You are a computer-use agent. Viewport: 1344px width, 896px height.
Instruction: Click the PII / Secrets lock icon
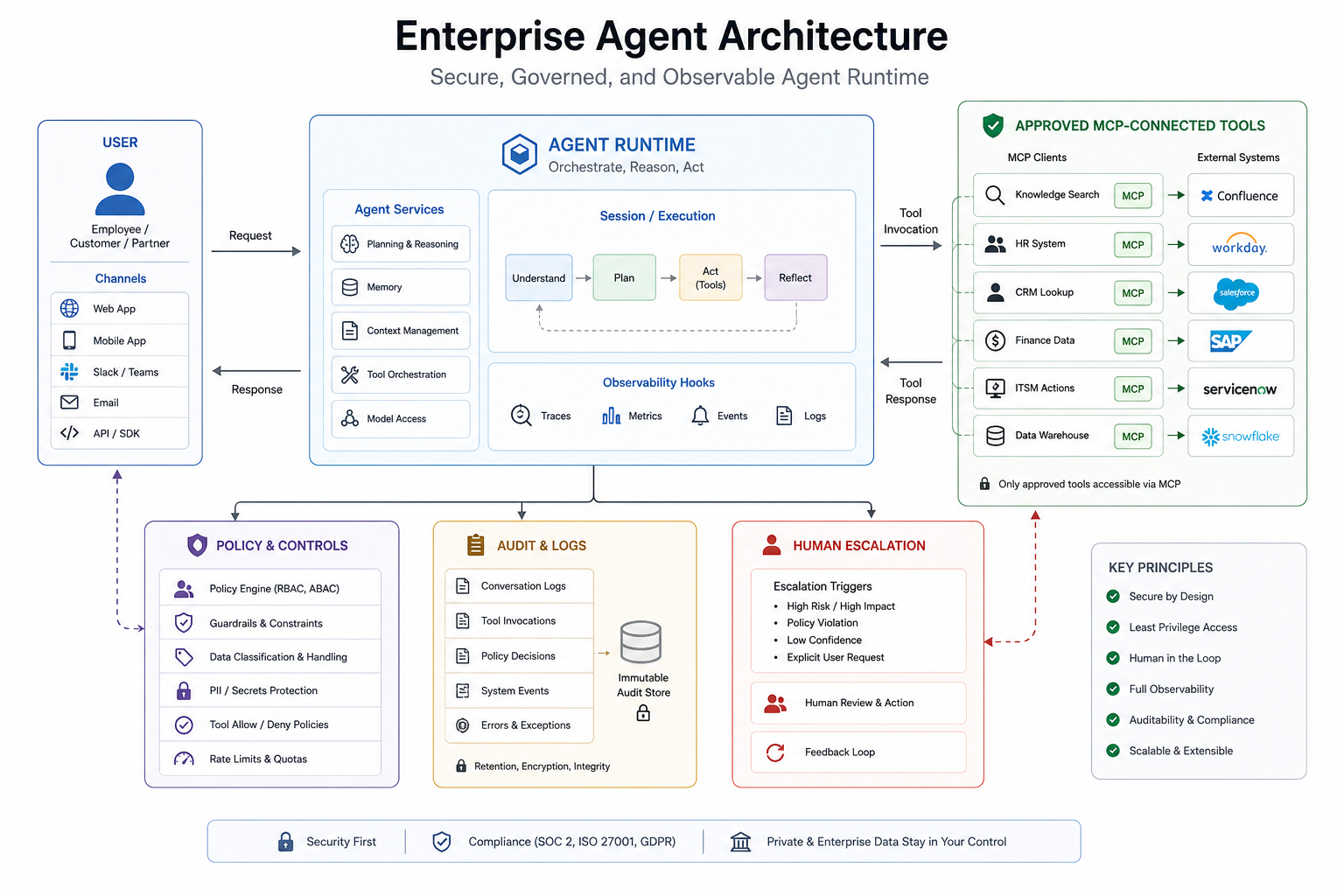(184, 690)
